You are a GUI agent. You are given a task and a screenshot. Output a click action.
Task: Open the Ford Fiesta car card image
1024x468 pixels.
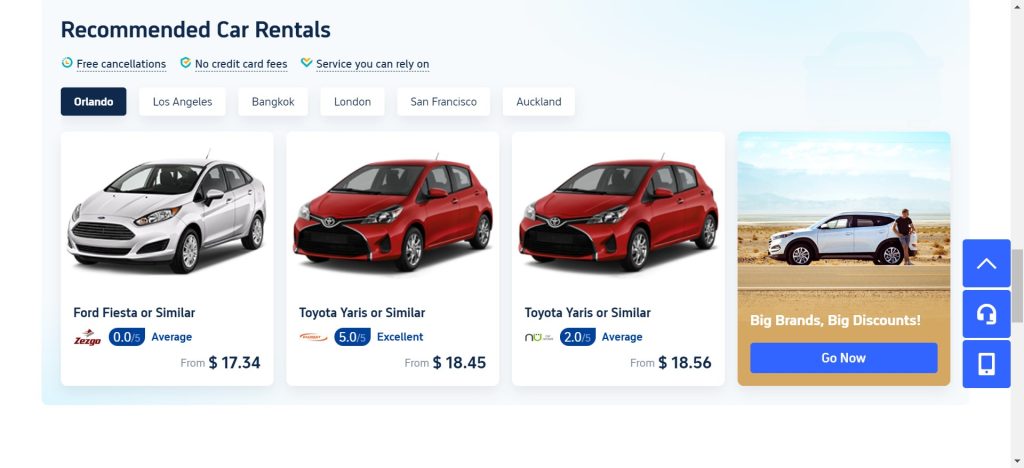click(167, 212)
